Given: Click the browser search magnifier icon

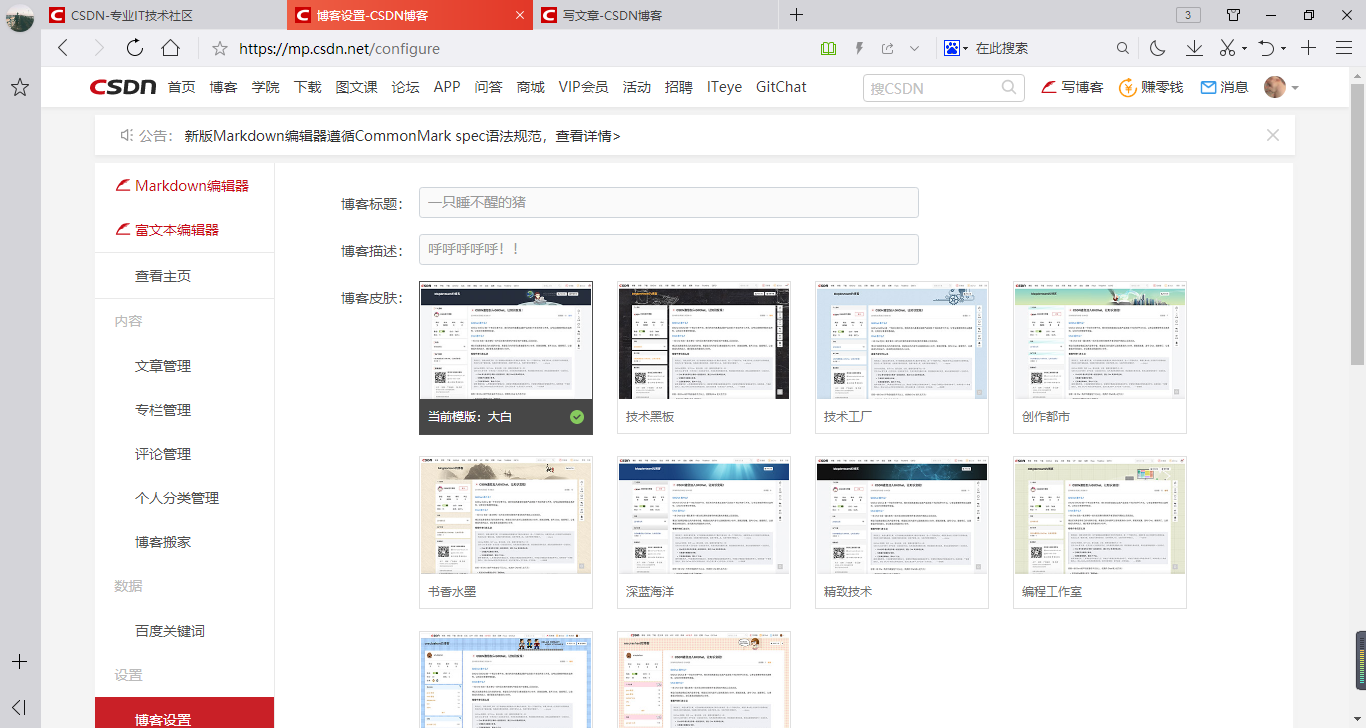Looking at the screenshot, I should [x=1123, y=48].
